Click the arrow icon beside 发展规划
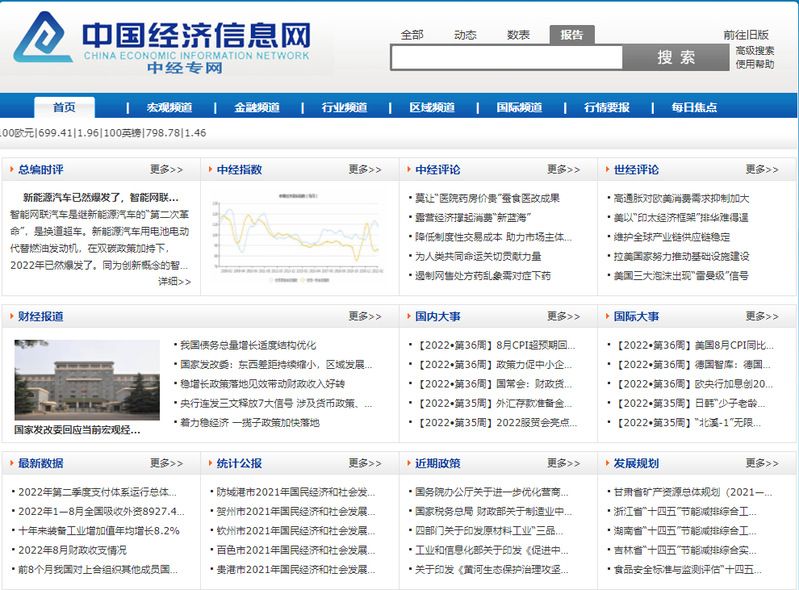This screenshot has height=590, width=799. pos(605,464)
